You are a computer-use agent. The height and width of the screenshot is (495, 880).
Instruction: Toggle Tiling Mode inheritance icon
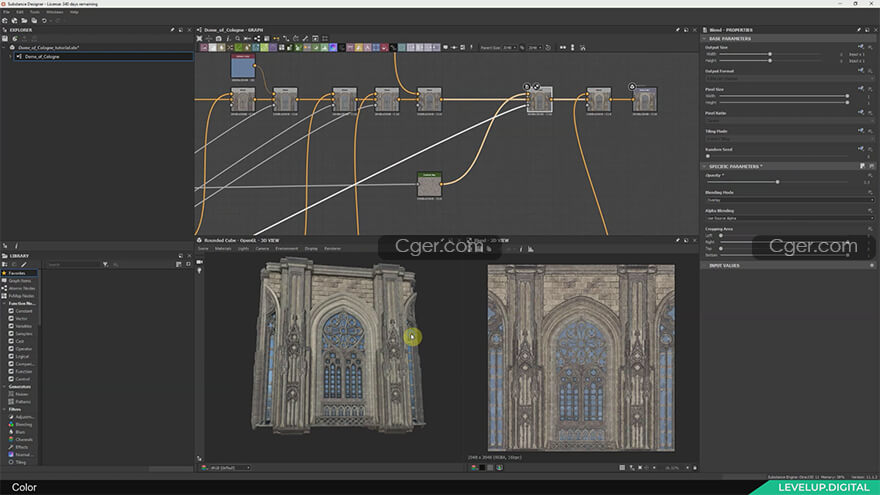point(860,131)
